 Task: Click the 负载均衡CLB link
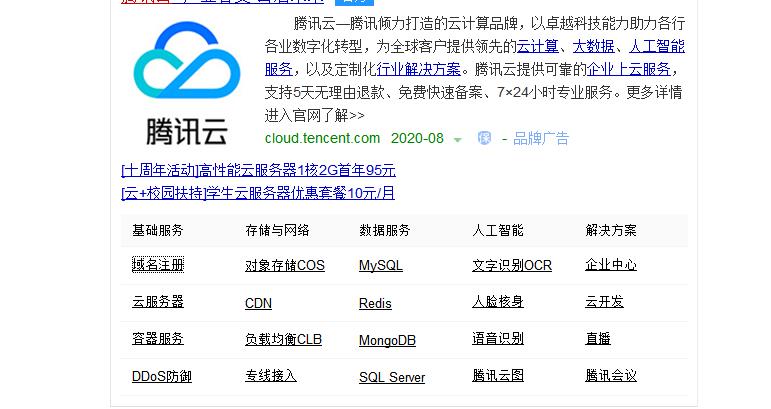pyautogui.click(x=284, y=340)
